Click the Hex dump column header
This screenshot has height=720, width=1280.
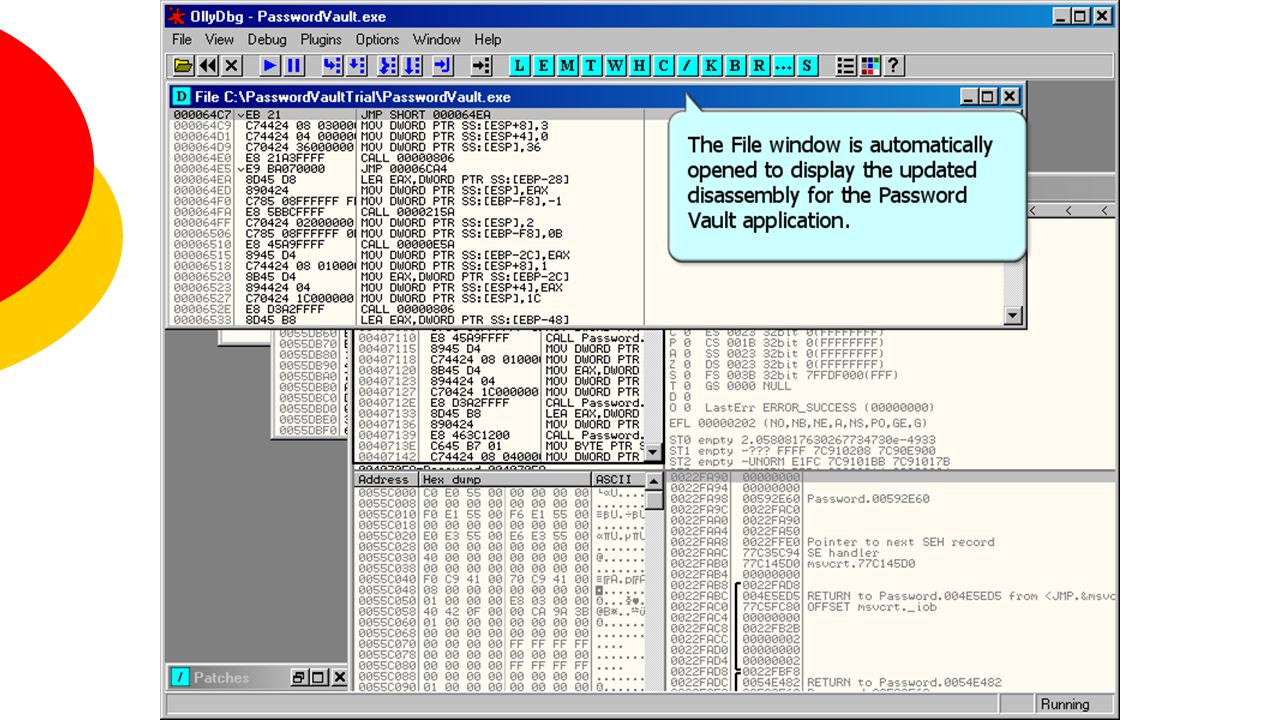(505, 480)
